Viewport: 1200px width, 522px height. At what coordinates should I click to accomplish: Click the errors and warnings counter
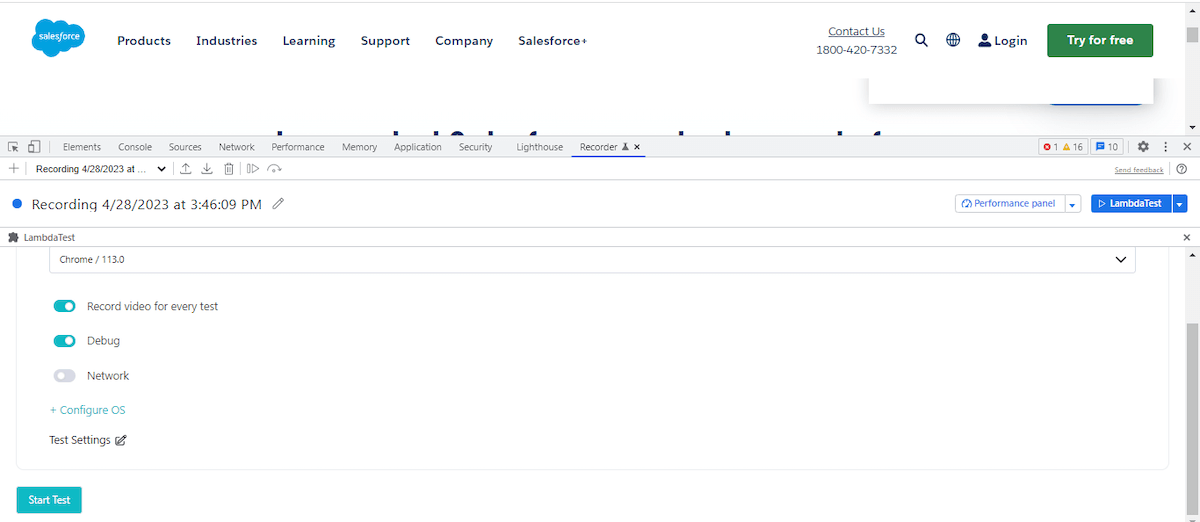point(1062,146)
